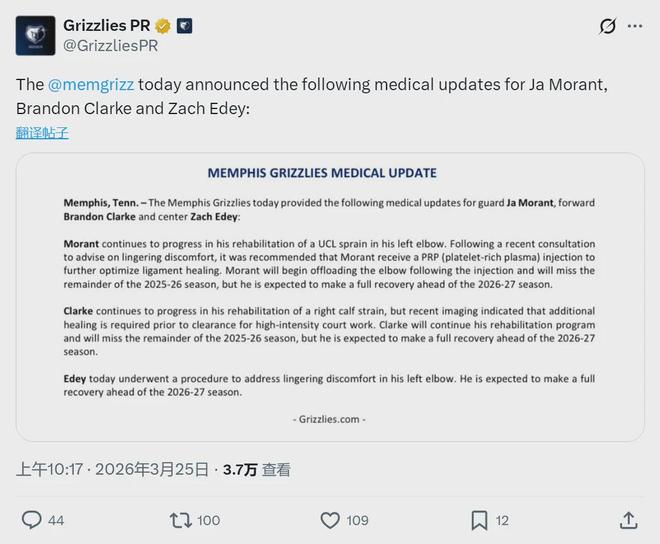Click the like count showing 109

(357, 520)
